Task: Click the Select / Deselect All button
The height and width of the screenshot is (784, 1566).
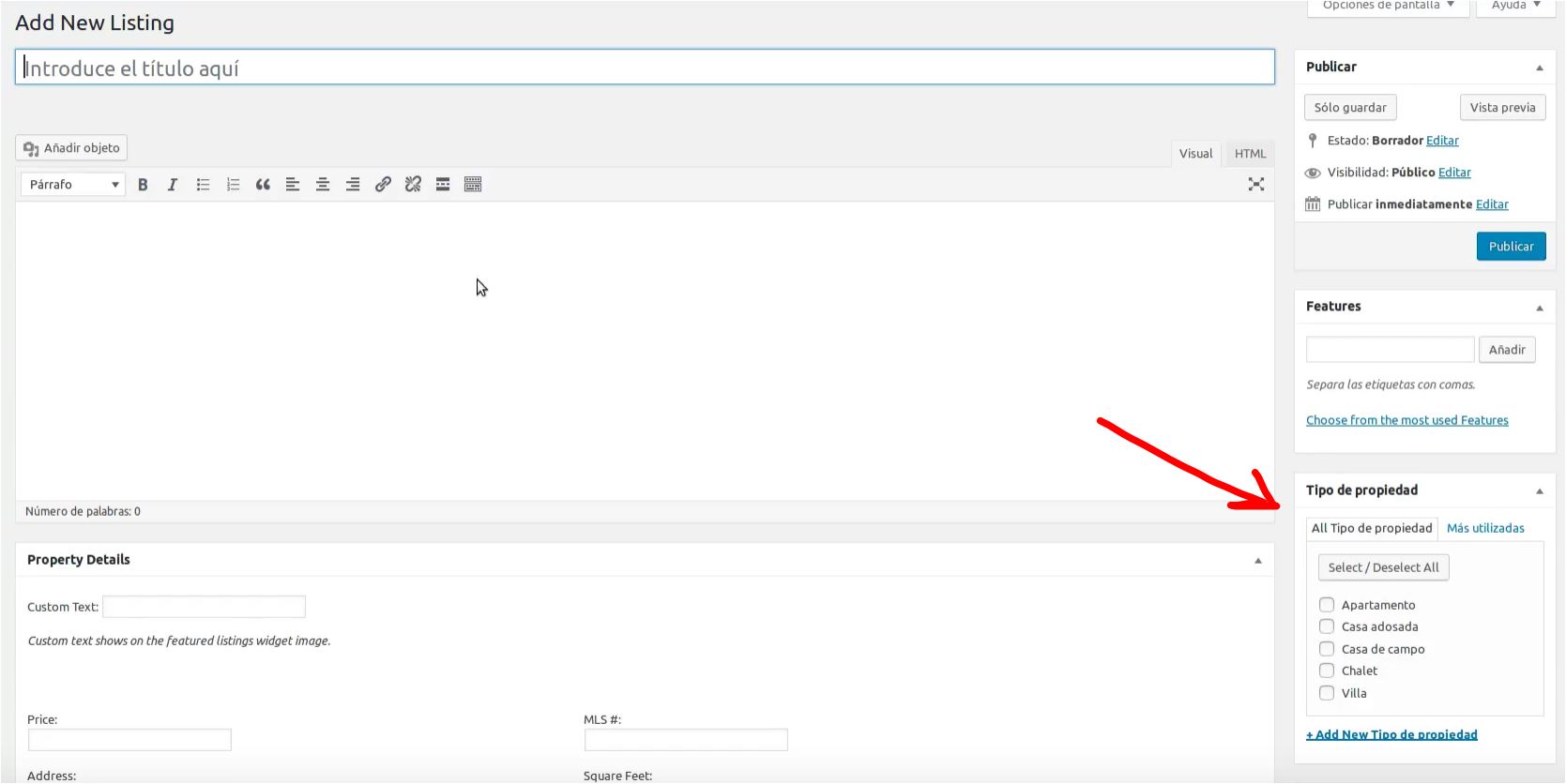Action: (1383, 567)
